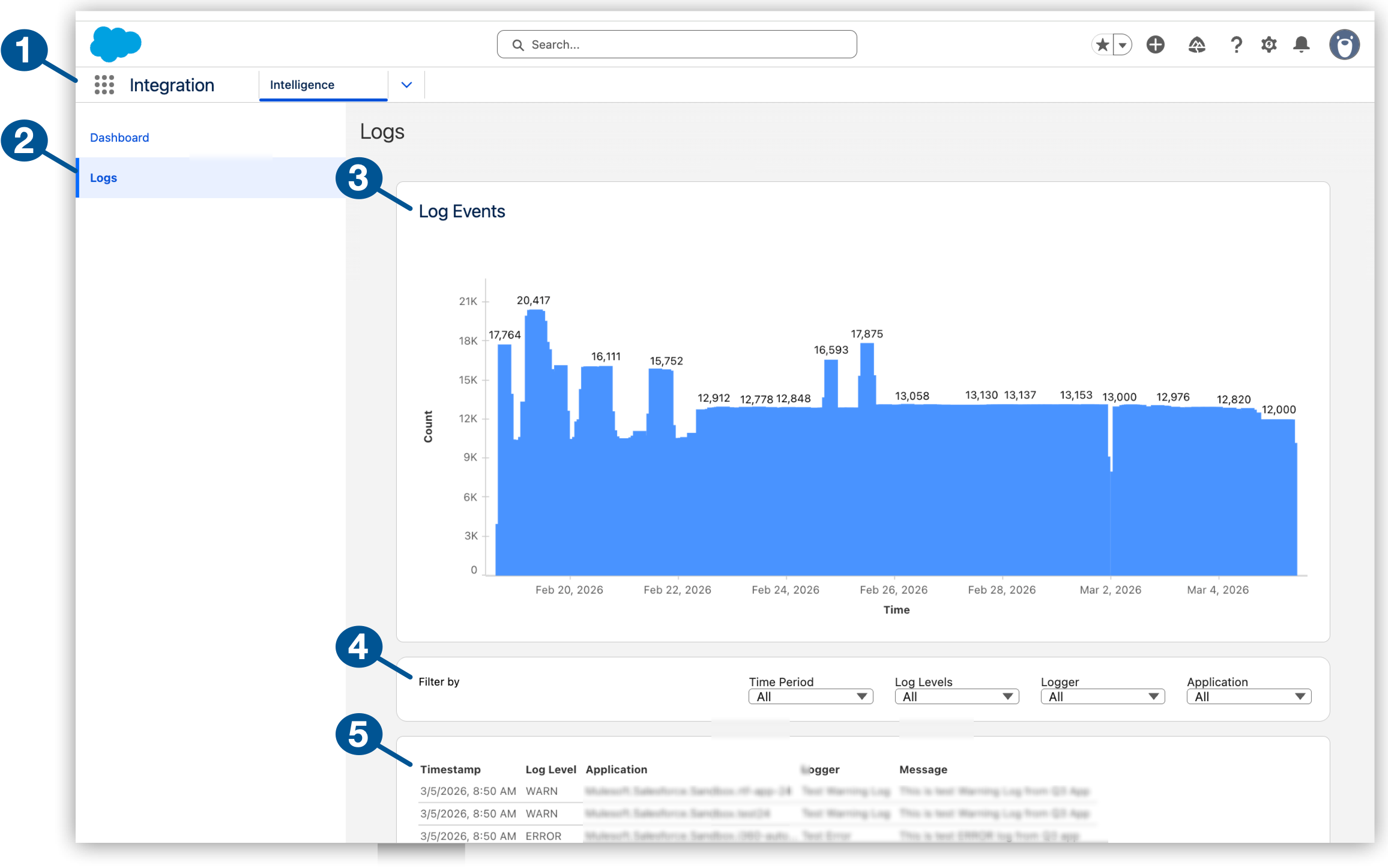Open your profile avatar
The height and width of the screenshot is (868, 1388).
(1344, 44)
